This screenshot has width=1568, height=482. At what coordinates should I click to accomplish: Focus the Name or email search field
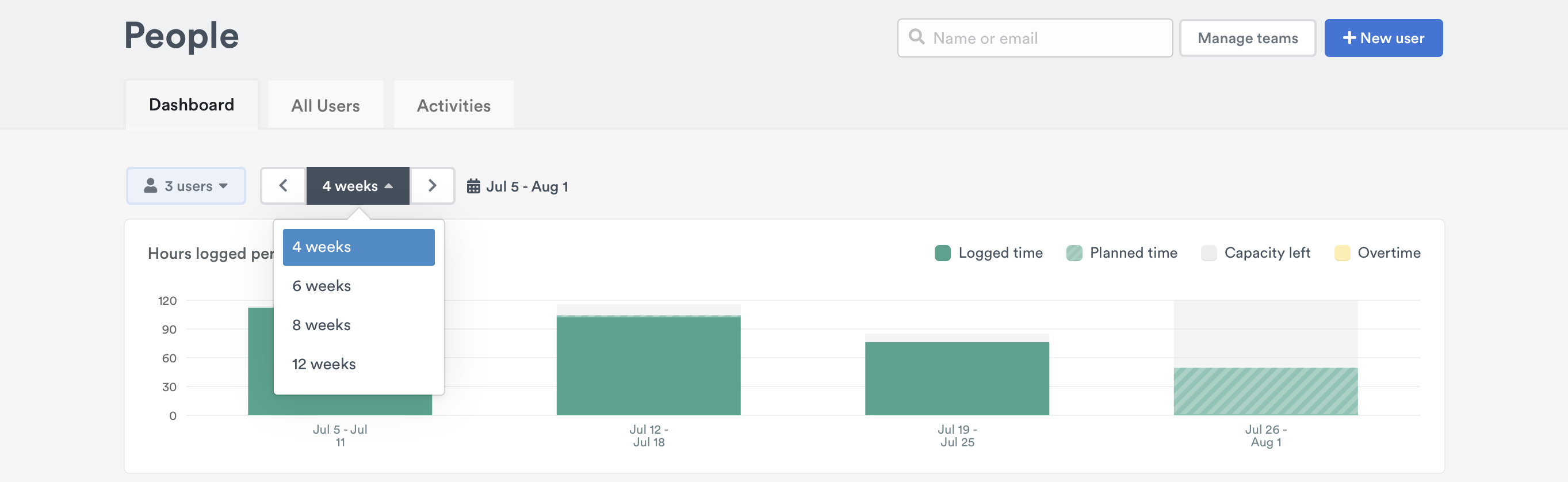(1035, 38)
